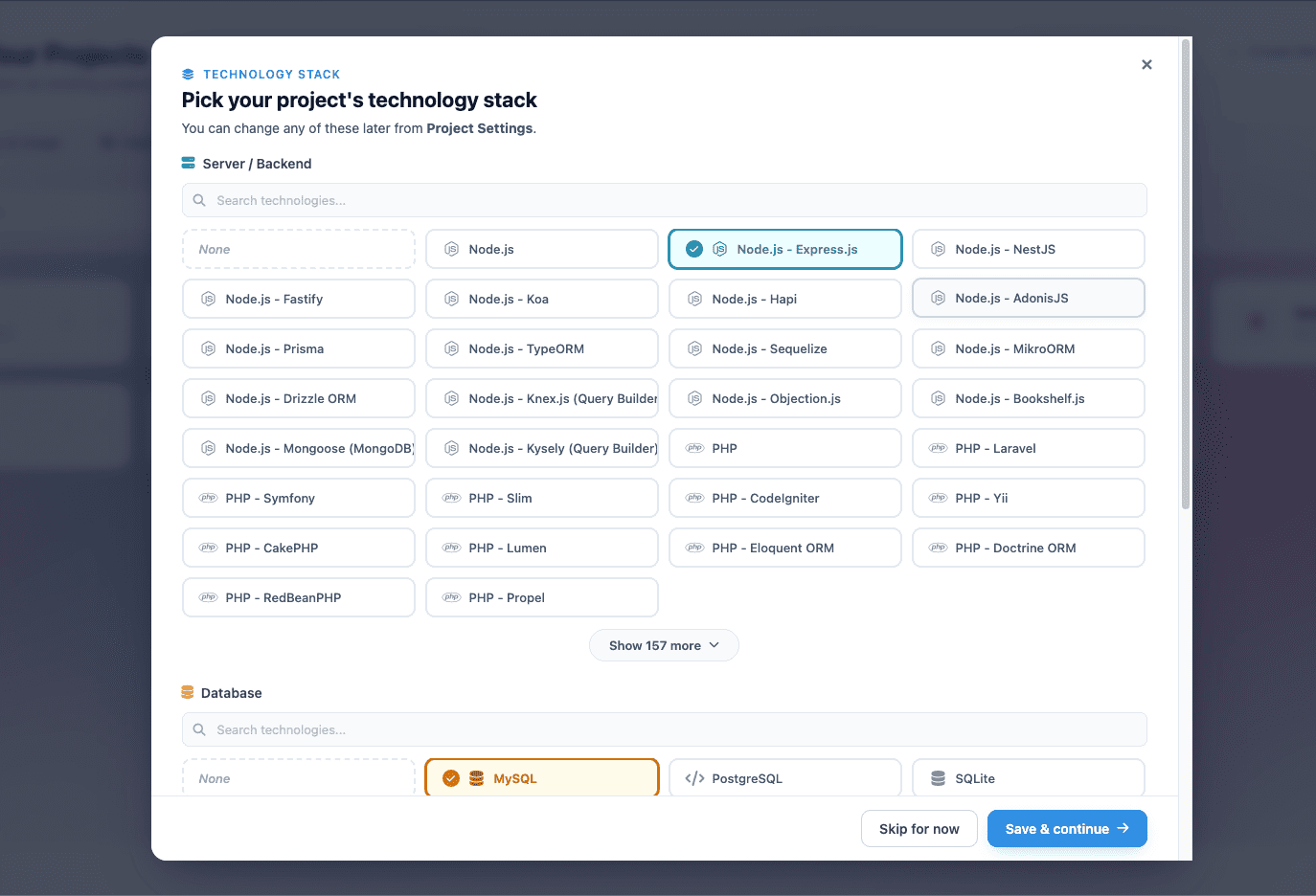Click the Node.js icon beside Hapi
The height and width of the screenshot is (896, 1316).
[x=694, y=299]
